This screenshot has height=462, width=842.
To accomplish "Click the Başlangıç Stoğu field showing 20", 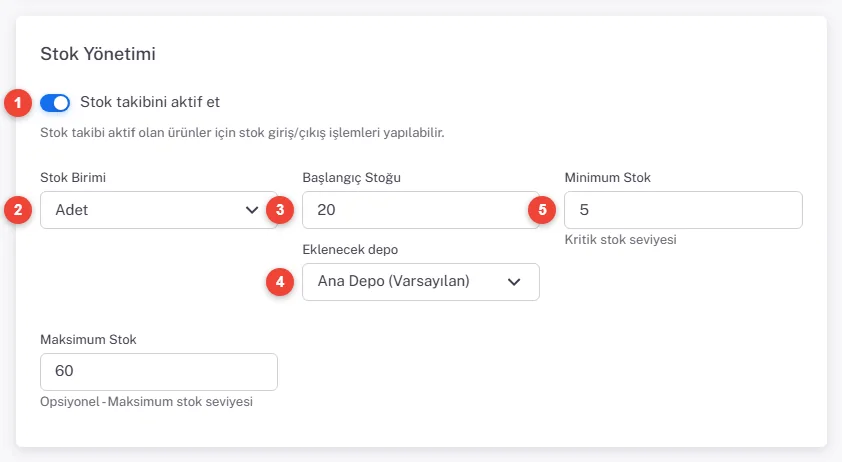I will [421, 210].
